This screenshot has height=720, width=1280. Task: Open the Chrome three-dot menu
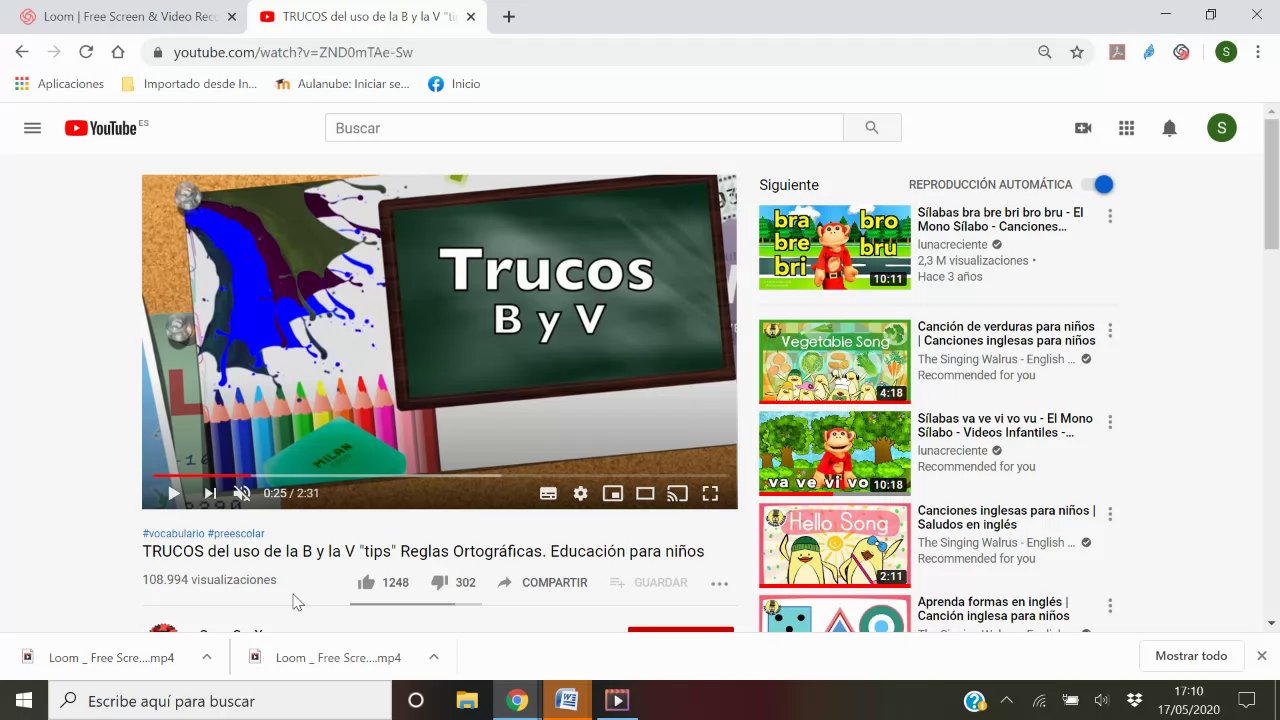[x=1258, y=52]
